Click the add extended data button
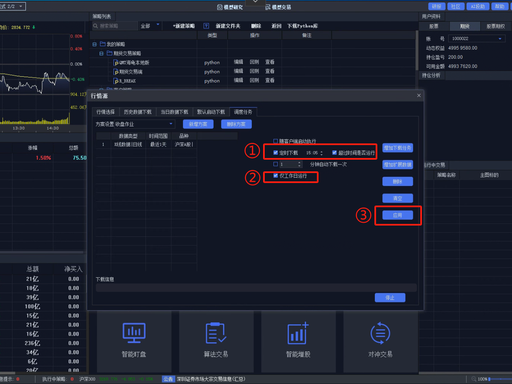 pos(398,164)
